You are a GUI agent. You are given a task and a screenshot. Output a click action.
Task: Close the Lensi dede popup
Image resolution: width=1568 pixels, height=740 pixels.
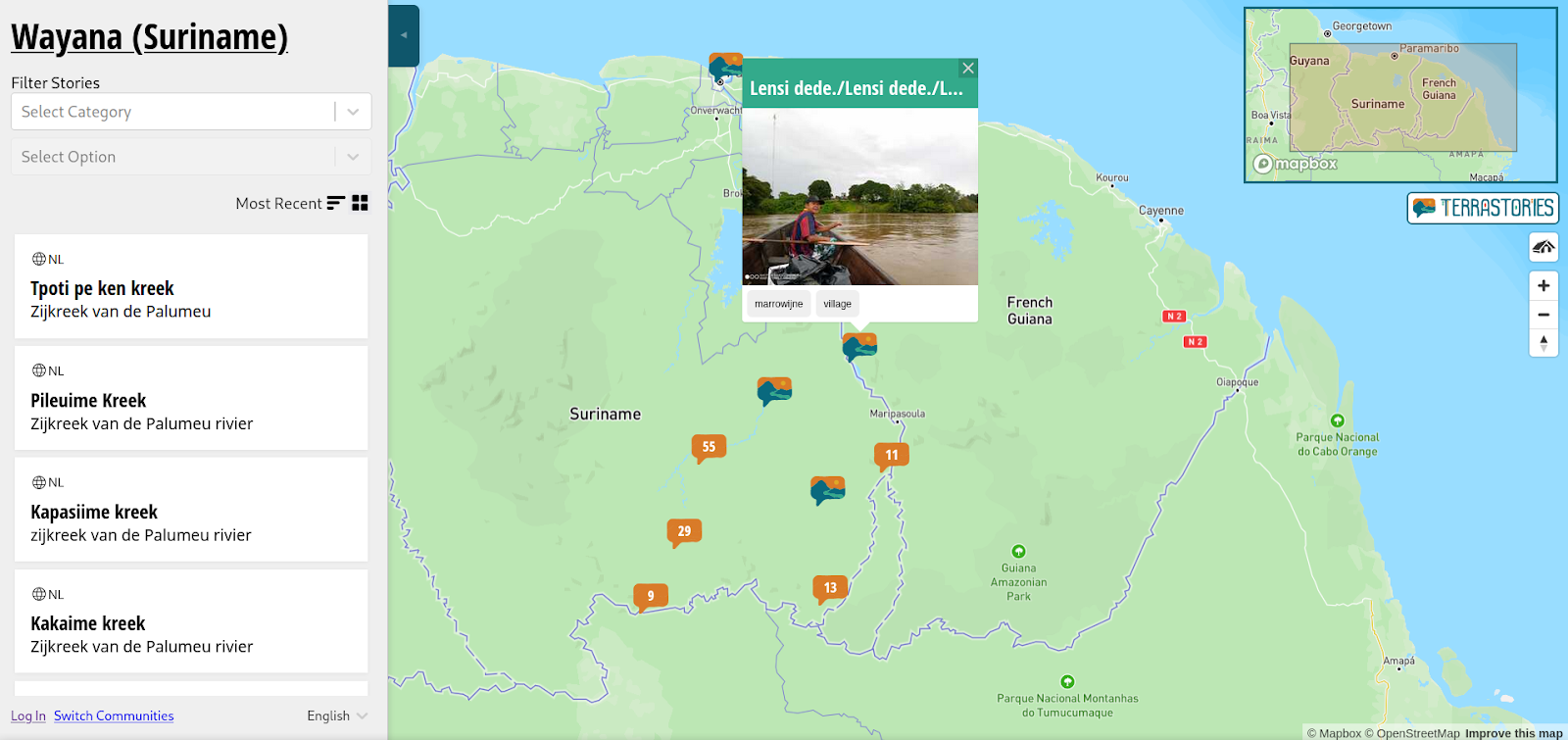(968, 68)
